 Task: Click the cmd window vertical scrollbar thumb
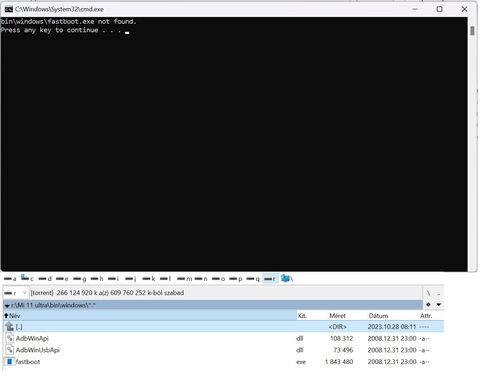pyautogui.click(x=472, y=31)
